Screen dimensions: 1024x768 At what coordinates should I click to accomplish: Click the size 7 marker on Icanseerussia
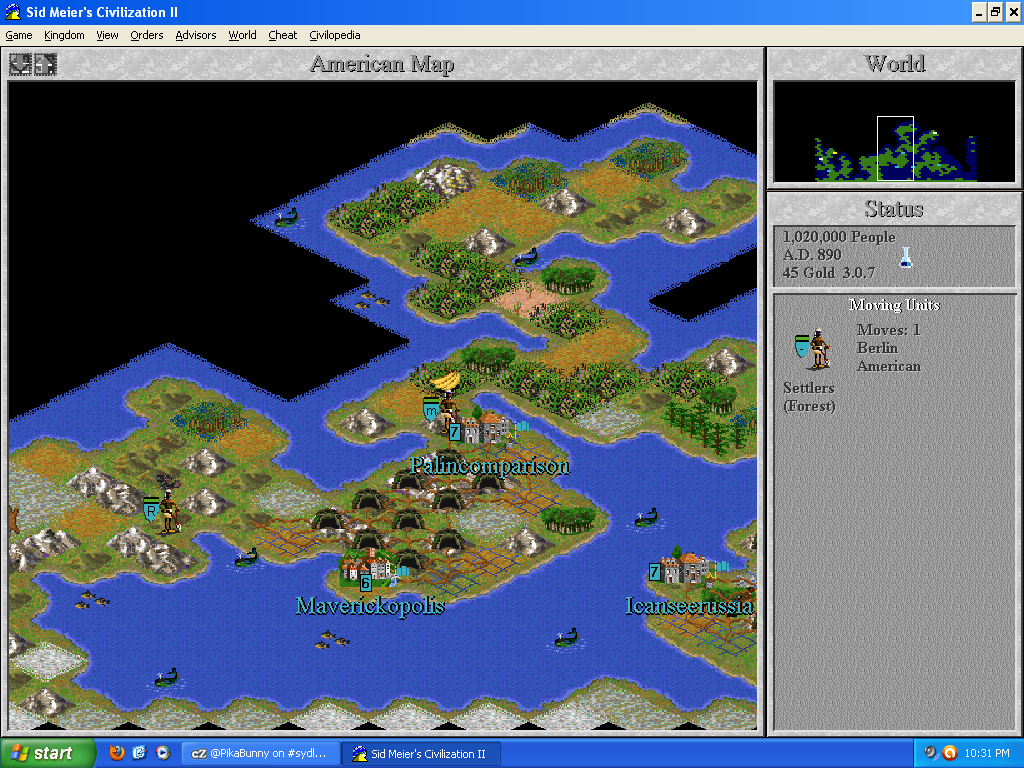click(x=654, y=572)
